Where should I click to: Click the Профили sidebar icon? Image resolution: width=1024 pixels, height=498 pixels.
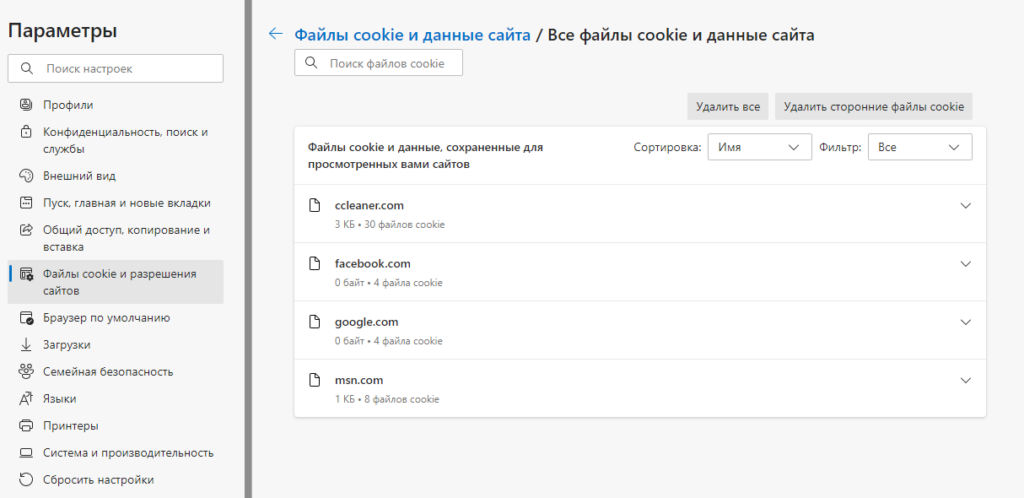click(27, 105)
